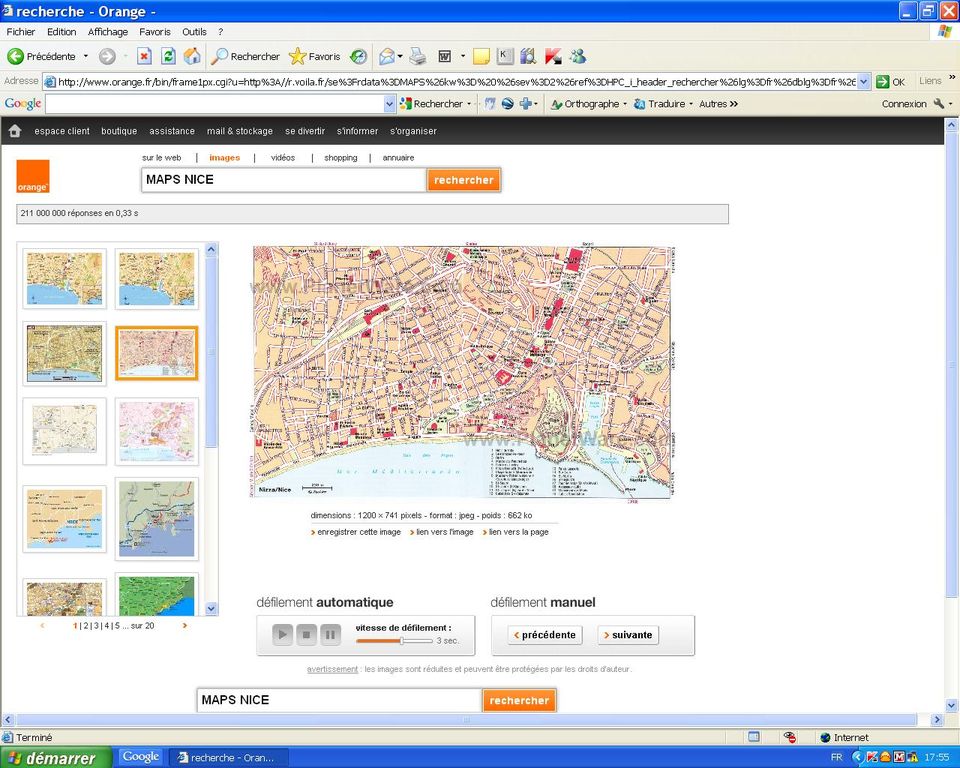Viewport: 960px width, 768px height.
Task: Click the Print icon in toolbar
Action: tap(417, 57)
